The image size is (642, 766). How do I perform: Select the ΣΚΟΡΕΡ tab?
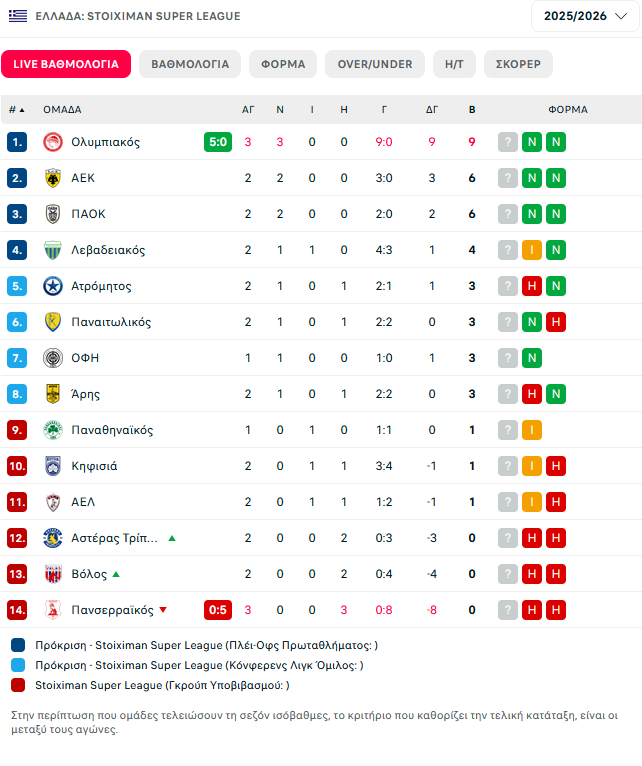coord(518,64)
